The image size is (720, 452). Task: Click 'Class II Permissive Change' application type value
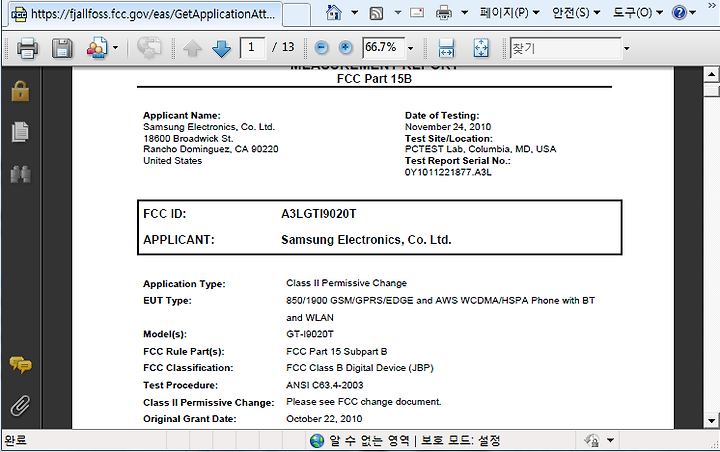[x=347, y=283]
